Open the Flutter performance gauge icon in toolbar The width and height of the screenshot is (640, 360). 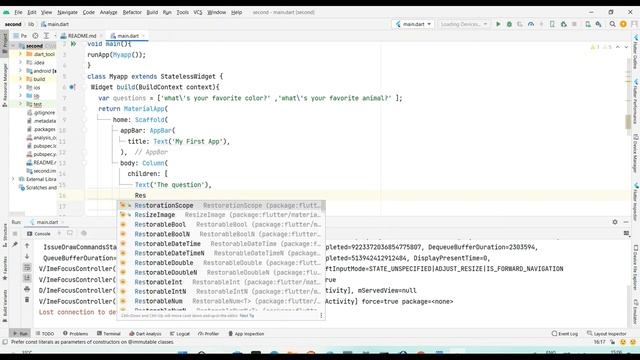pyautogui.click(x=531, y=24)
